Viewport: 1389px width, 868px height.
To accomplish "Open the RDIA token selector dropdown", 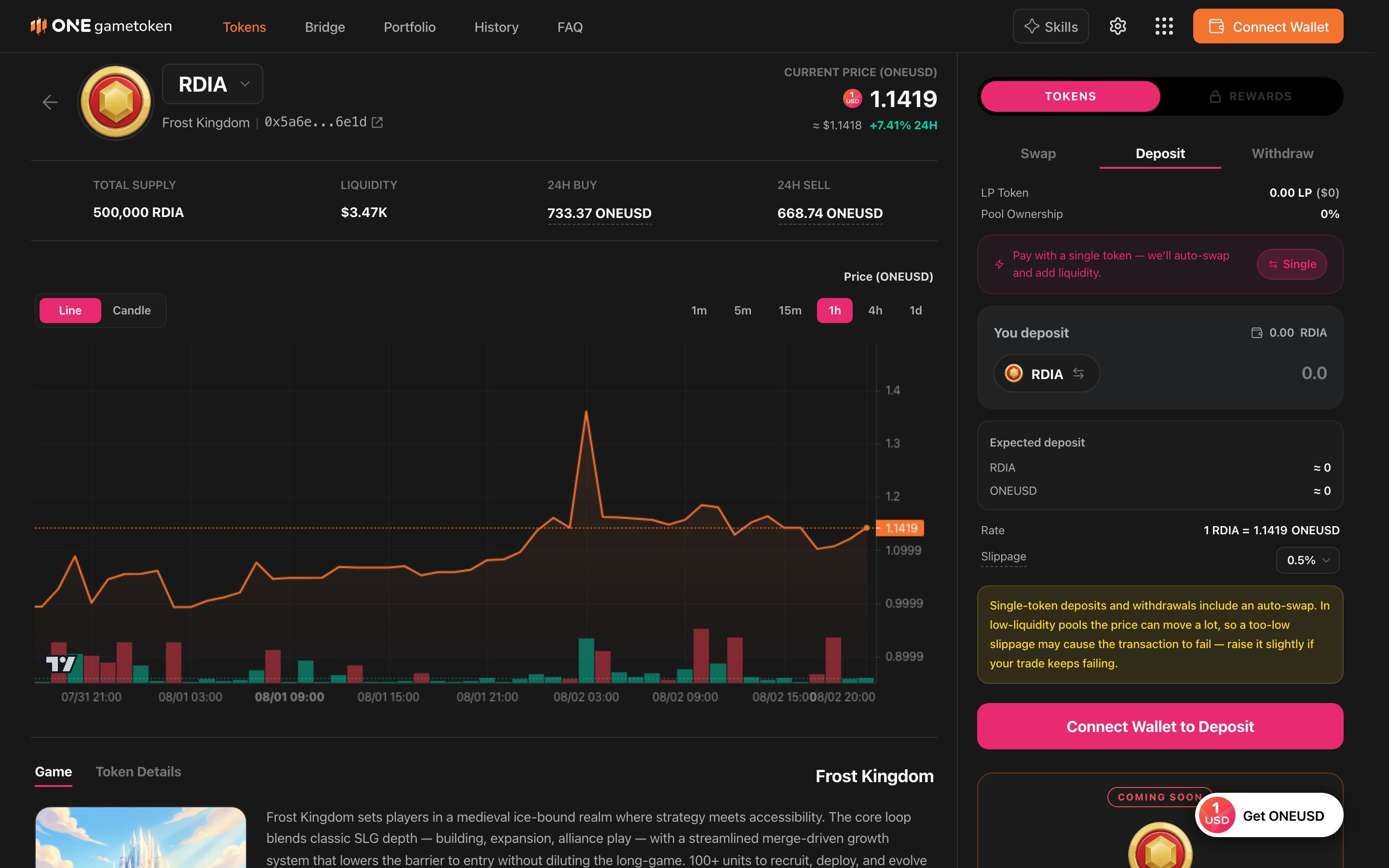I will coord(212,84).
